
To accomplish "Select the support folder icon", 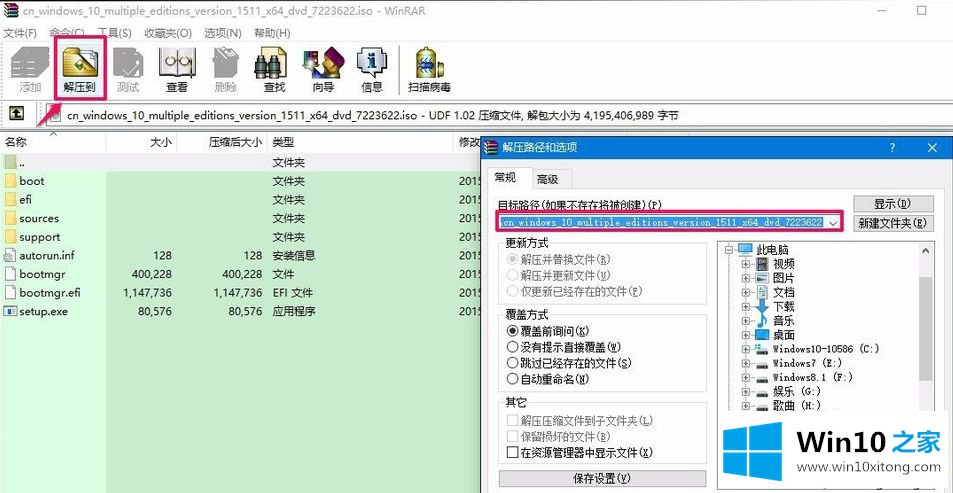I will pyautogui.click(x=10, y=236).
